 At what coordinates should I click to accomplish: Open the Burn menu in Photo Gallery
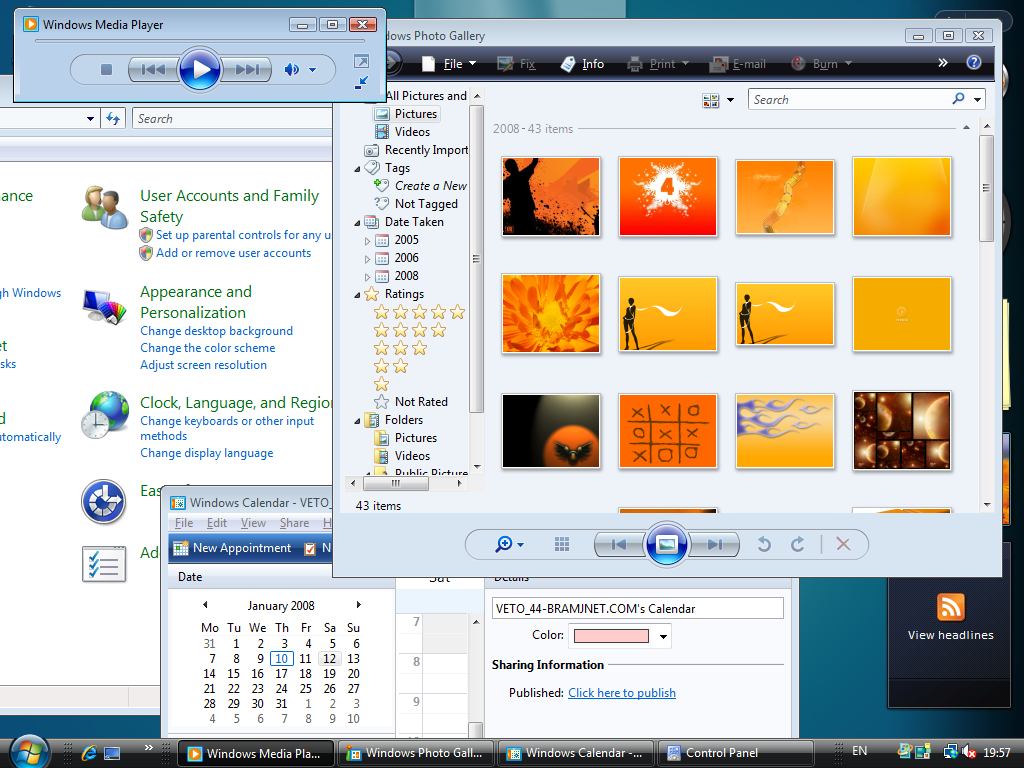pyautogui.click(x=822, y=64)
